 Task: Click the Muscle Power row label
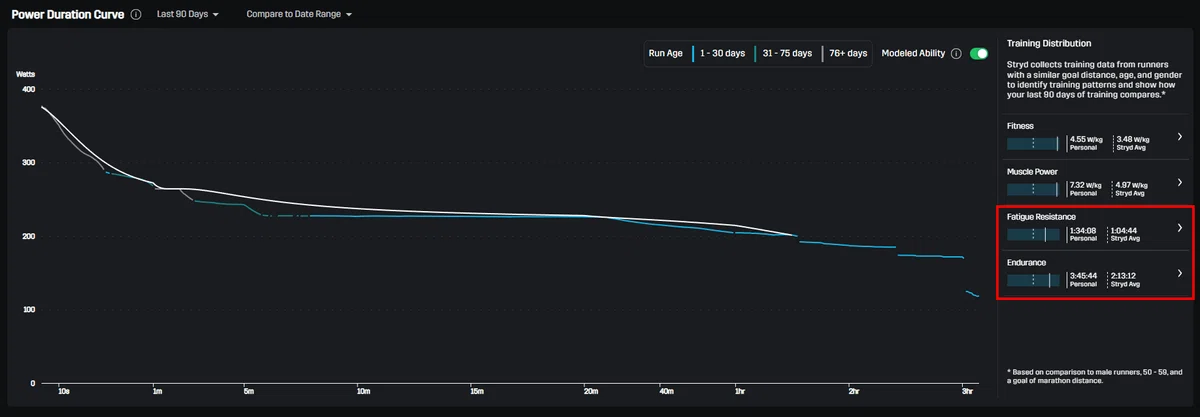[1032, 171]
